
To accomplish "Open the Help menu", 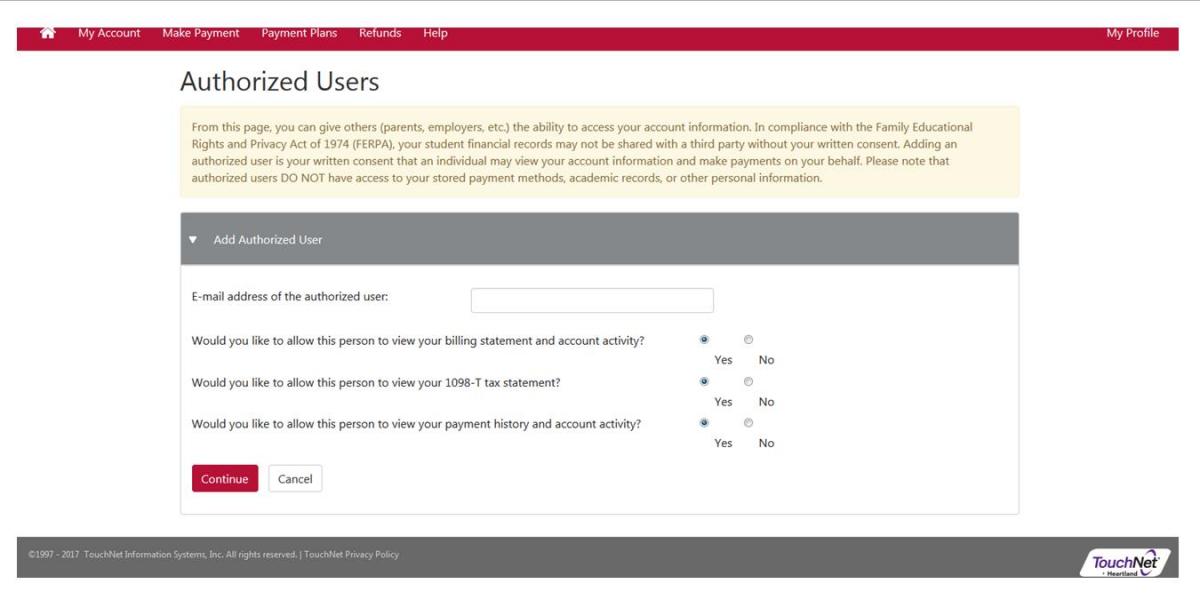I will pyautogui.click(x=434, y=32).
